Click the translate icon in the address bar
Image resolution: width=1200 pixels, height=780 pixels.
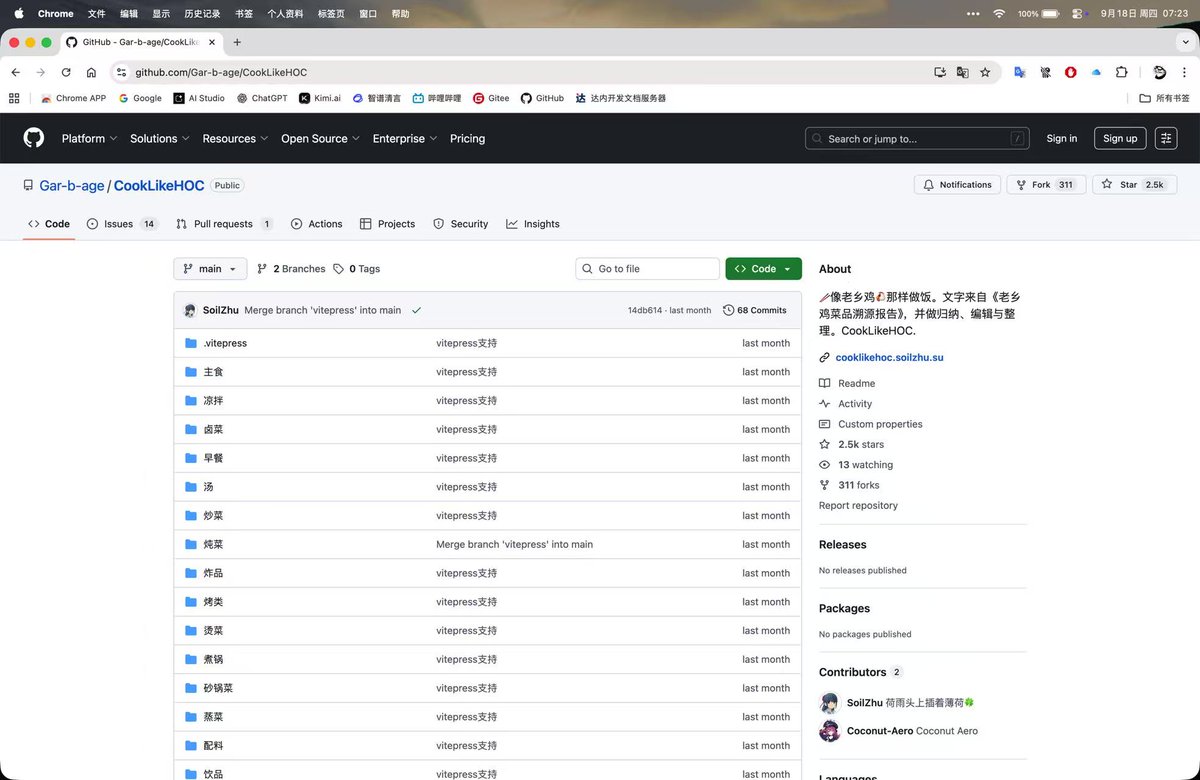[x=962, y=72]
